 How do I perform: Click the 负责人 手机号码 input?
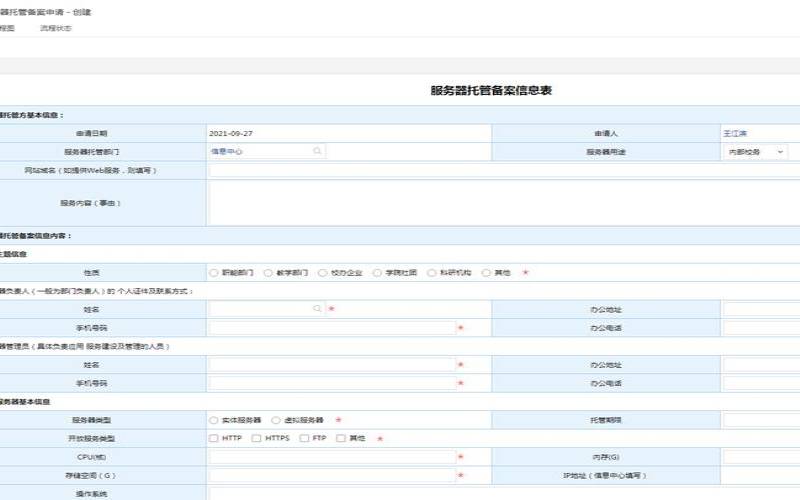tap(332, 328)
